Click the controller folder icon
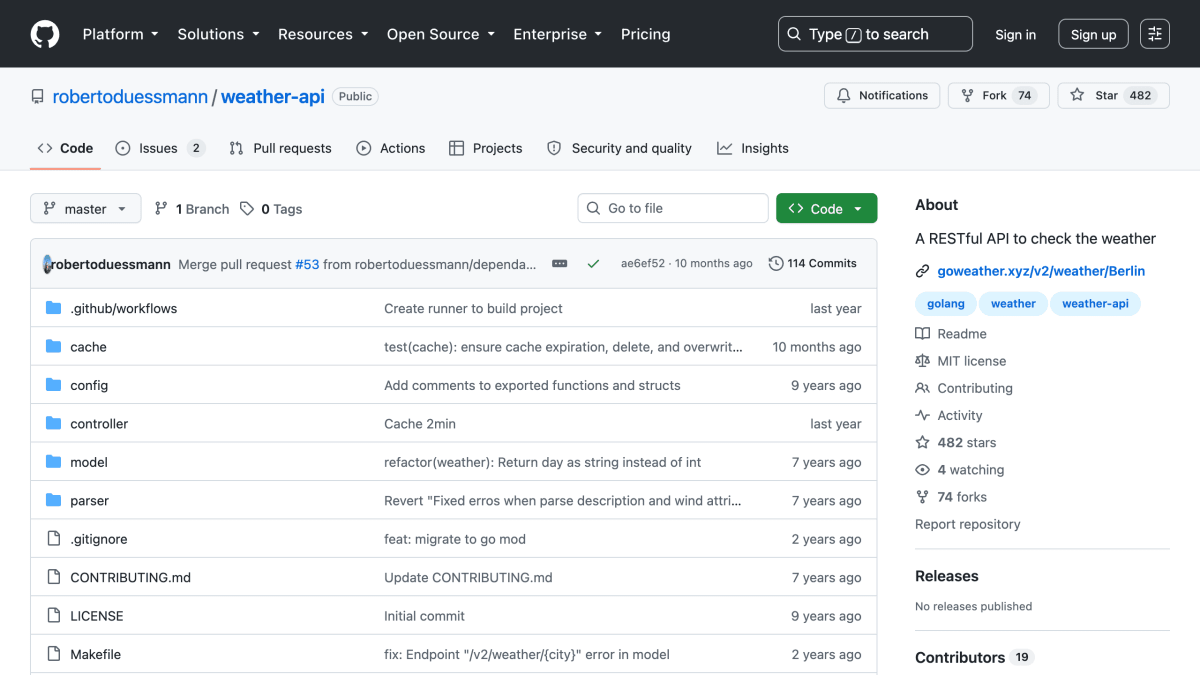 (54, 424)
